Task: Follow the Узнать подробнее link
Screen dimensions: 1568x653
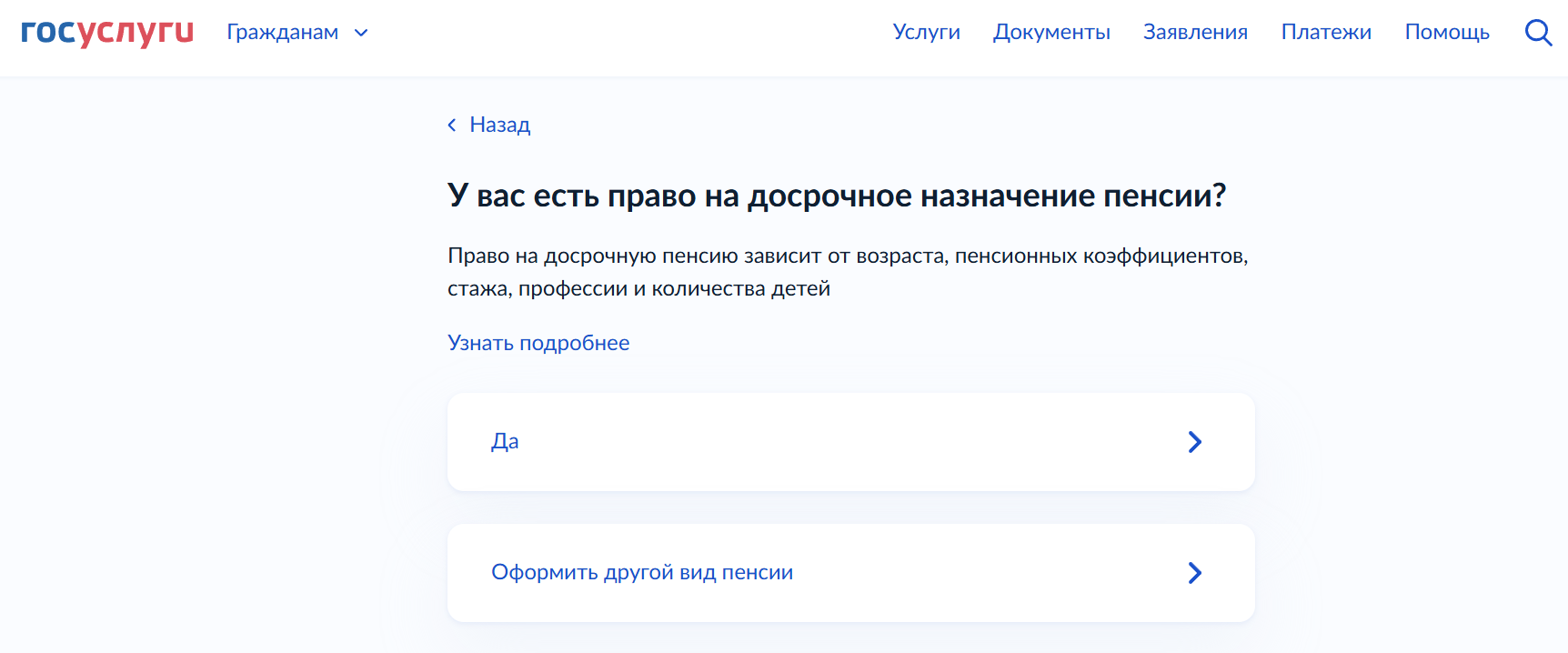Action: click(538, 343)
